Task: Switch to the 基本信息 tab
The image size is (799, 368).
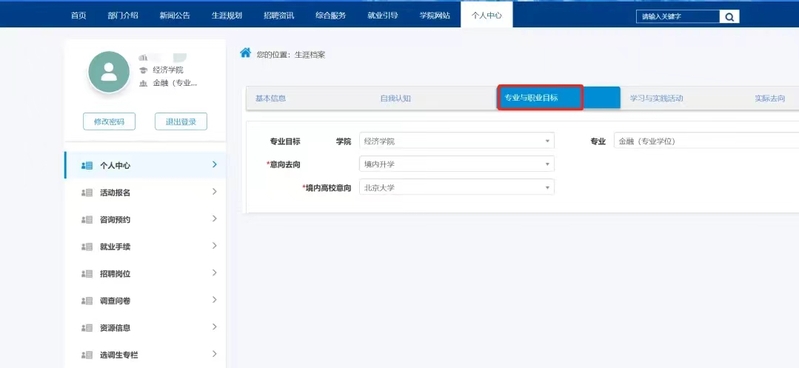Action: pos(271,98)
